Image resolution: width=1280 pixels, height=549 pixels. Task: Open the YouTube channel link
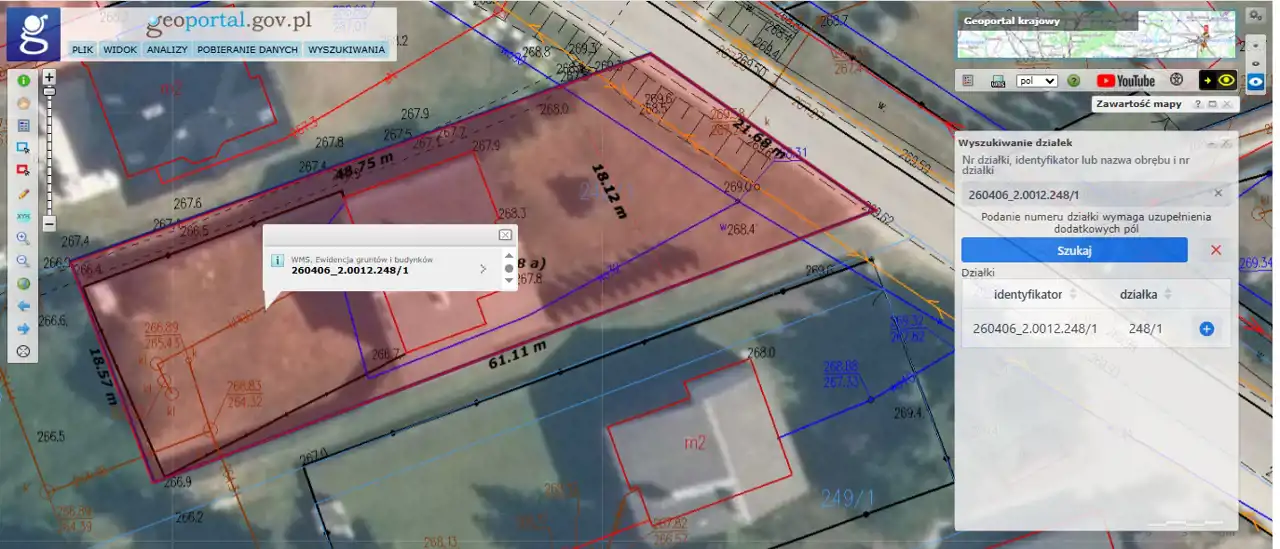1125,81
